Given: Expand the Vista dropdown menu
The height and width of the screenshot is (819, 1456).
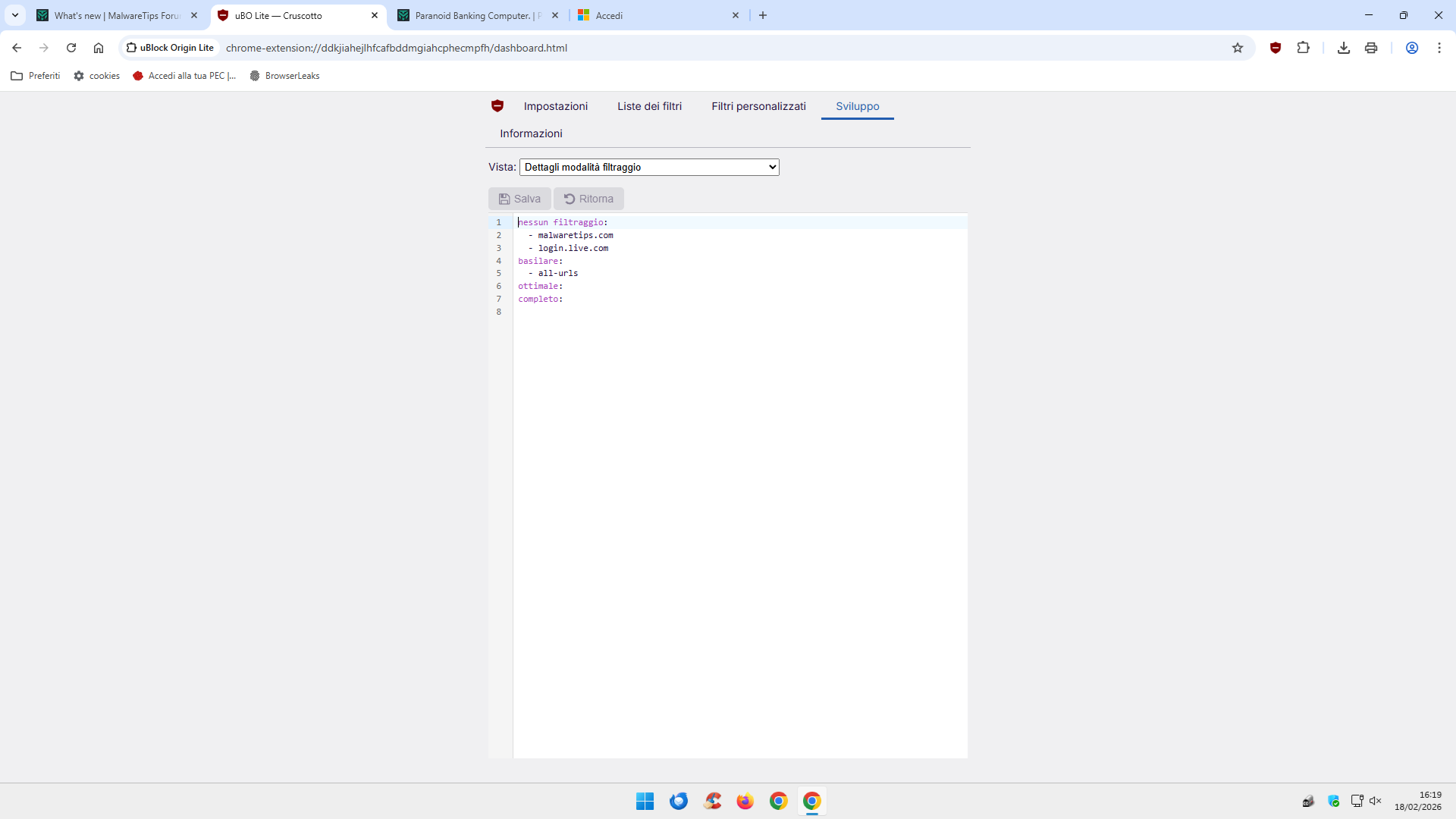Looking at the screenshot, I should click(649, 167).
